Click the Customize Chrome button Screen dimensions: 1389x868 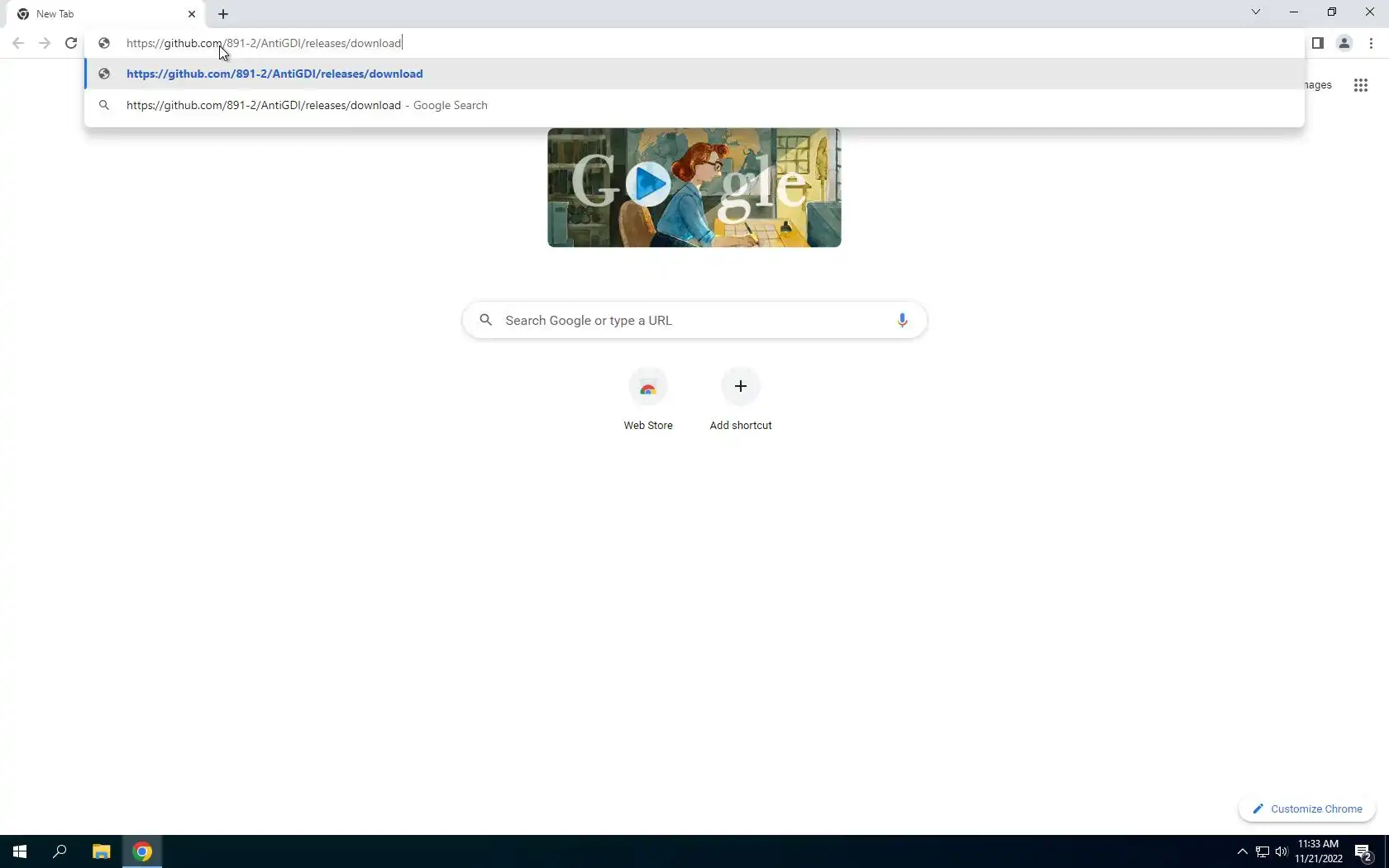pos(1307,808)
